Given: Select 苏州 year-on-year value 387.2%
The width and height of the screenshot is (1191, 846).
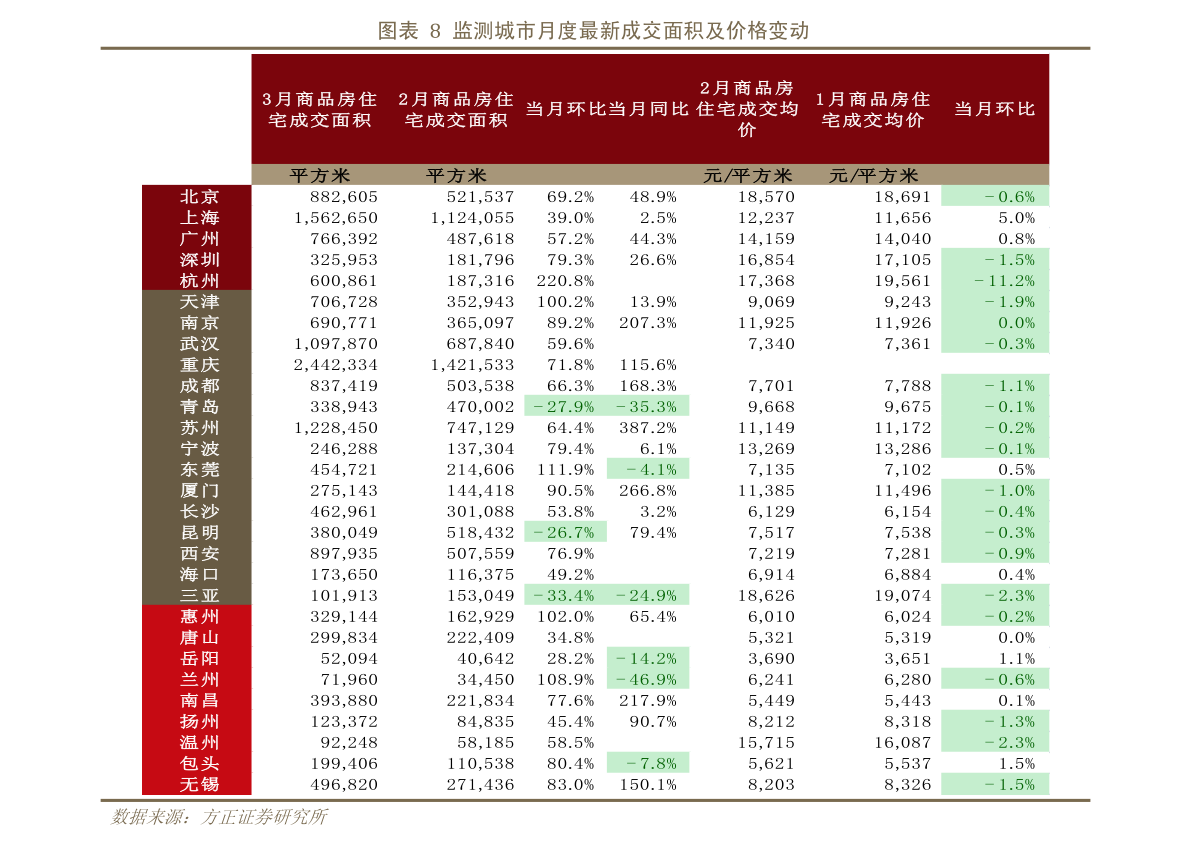Looking at the screenshot, I should pyautogui.click(x=647, y=428).
